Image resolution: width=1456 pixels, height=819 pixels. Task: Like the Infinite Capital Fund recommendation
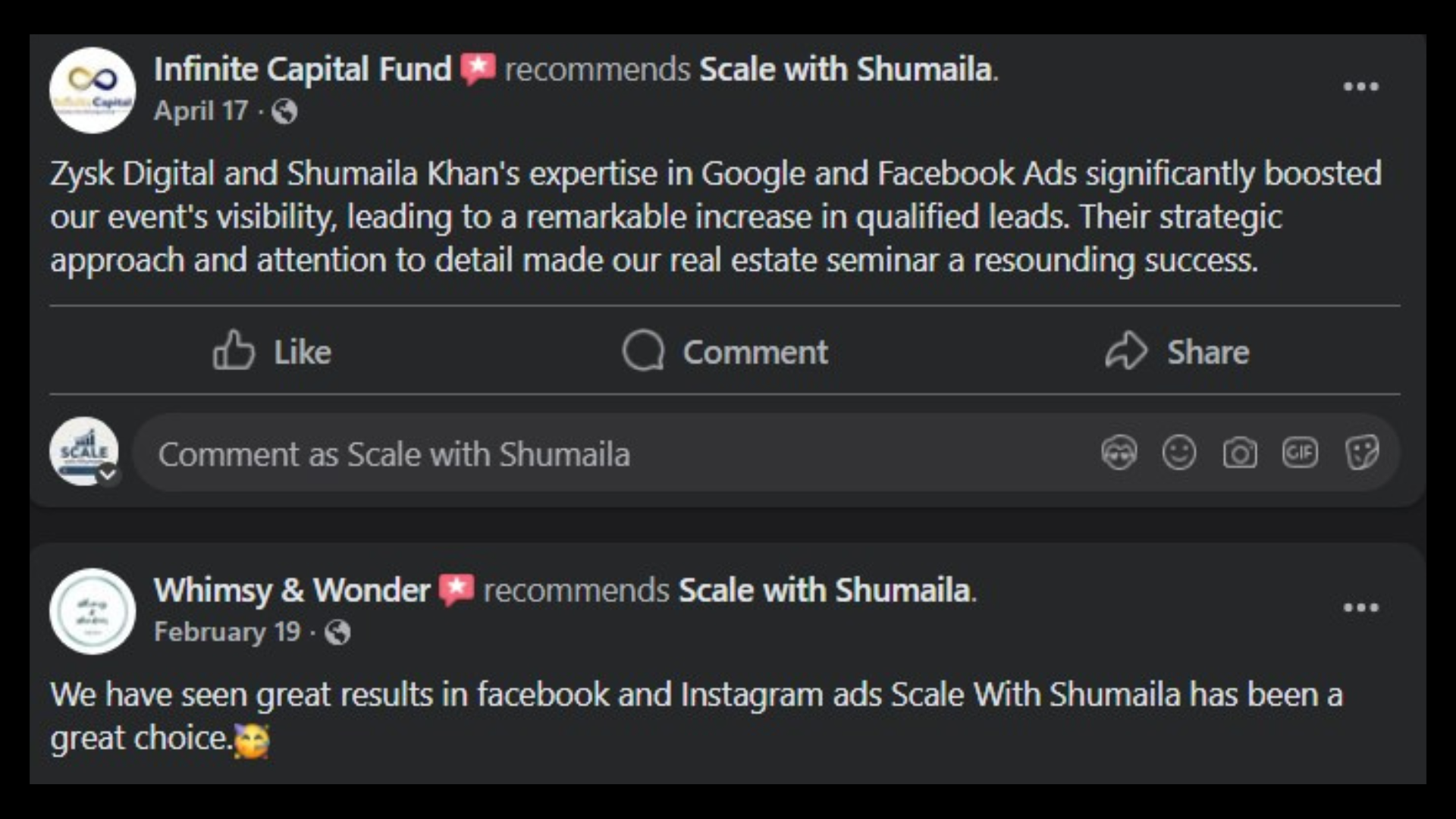[272, 351]
